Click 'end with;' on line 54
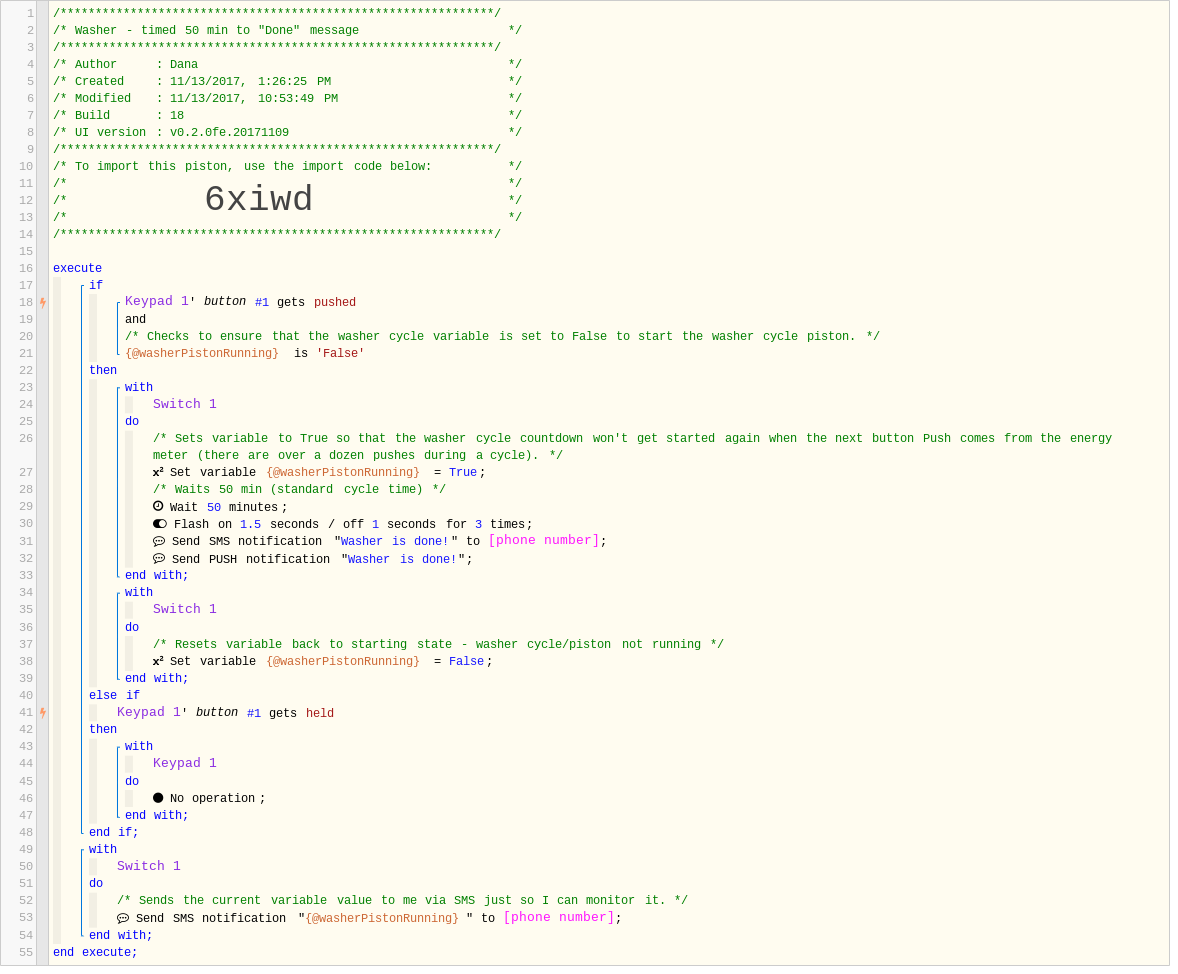The image size is (1178, 974). (x=121, y=936)
